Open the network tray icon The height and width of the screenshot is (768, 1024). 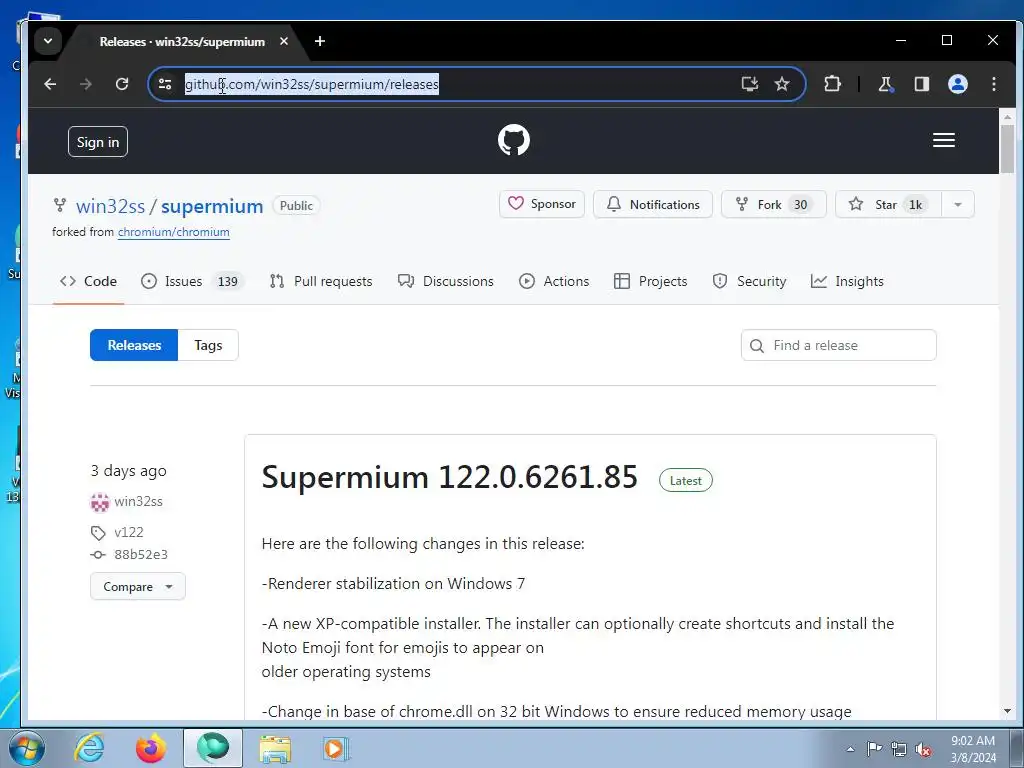click(899, 749)
